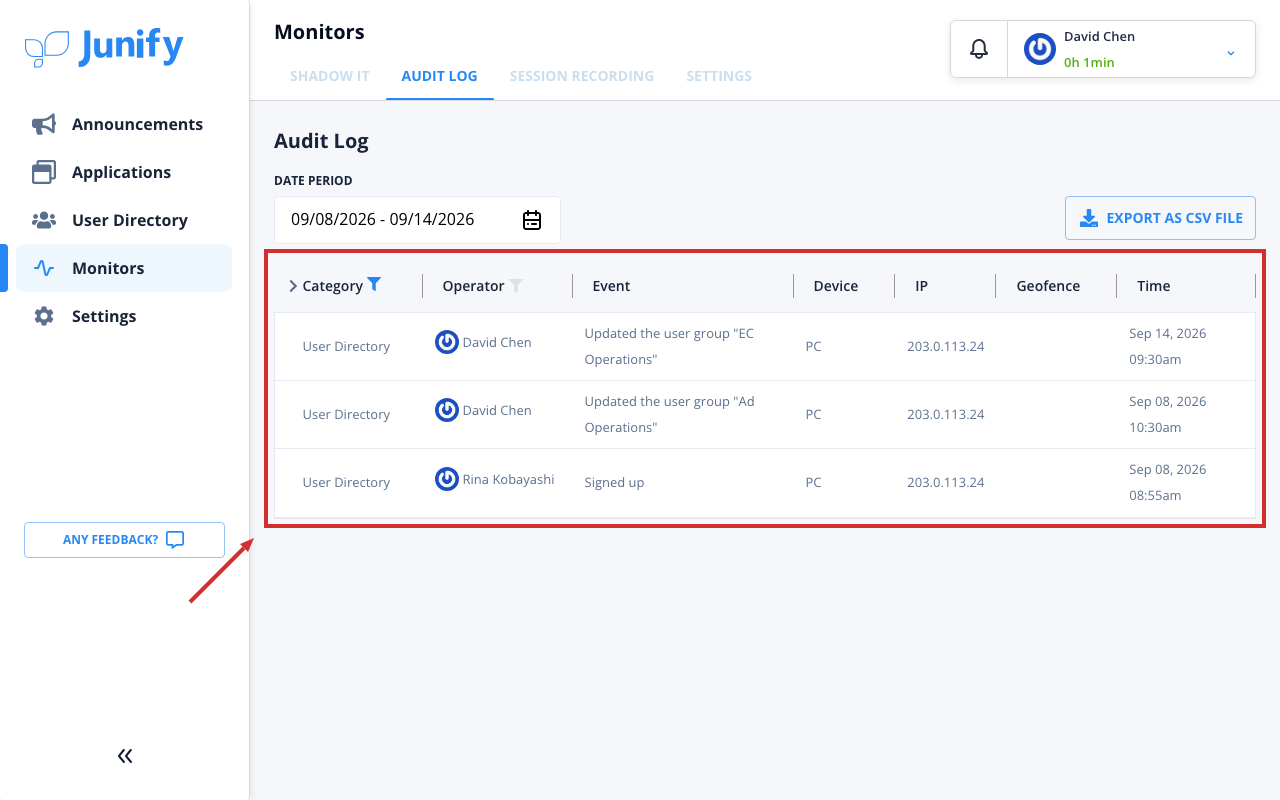Click the Event column header
Screen dimensions: 1280x800
pos(611,286)
